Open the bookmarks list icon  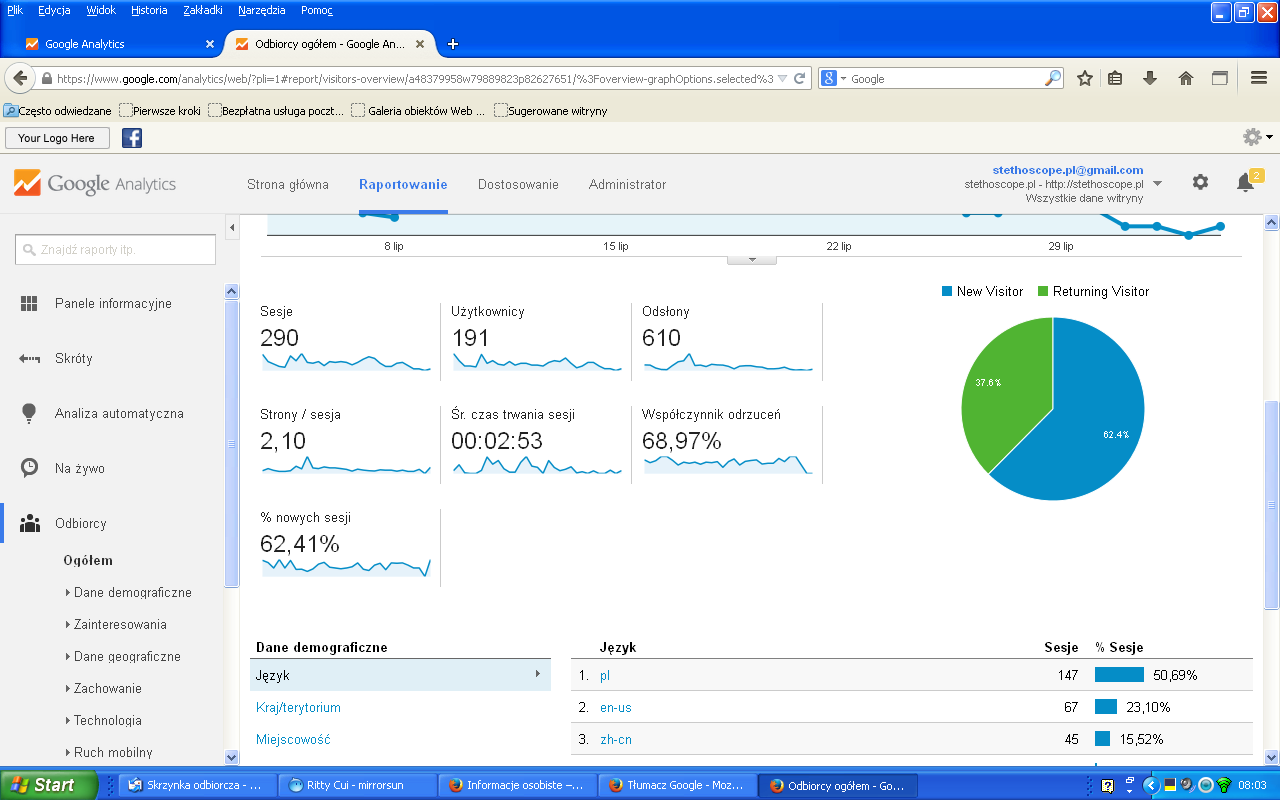click(1115, 78)
